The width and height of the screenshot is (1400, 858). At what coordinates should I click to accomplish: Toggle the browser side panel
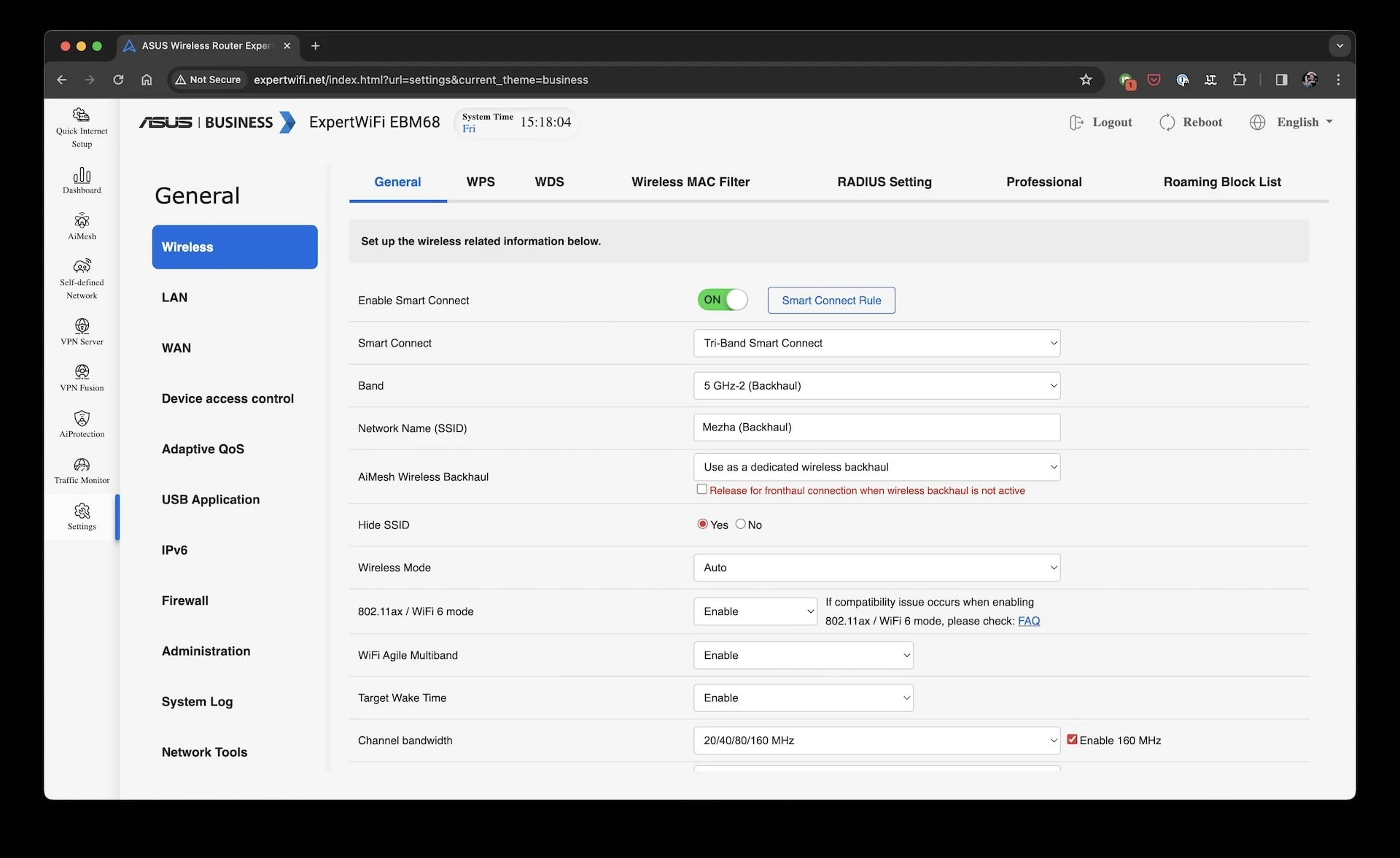click(x=1281, y=80)
